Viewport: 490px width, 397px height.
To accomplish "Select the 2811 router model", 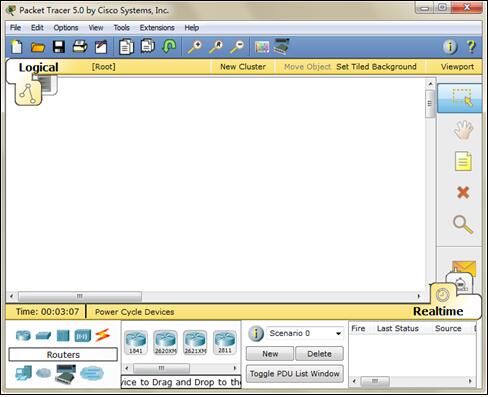I will coord(225,342).
